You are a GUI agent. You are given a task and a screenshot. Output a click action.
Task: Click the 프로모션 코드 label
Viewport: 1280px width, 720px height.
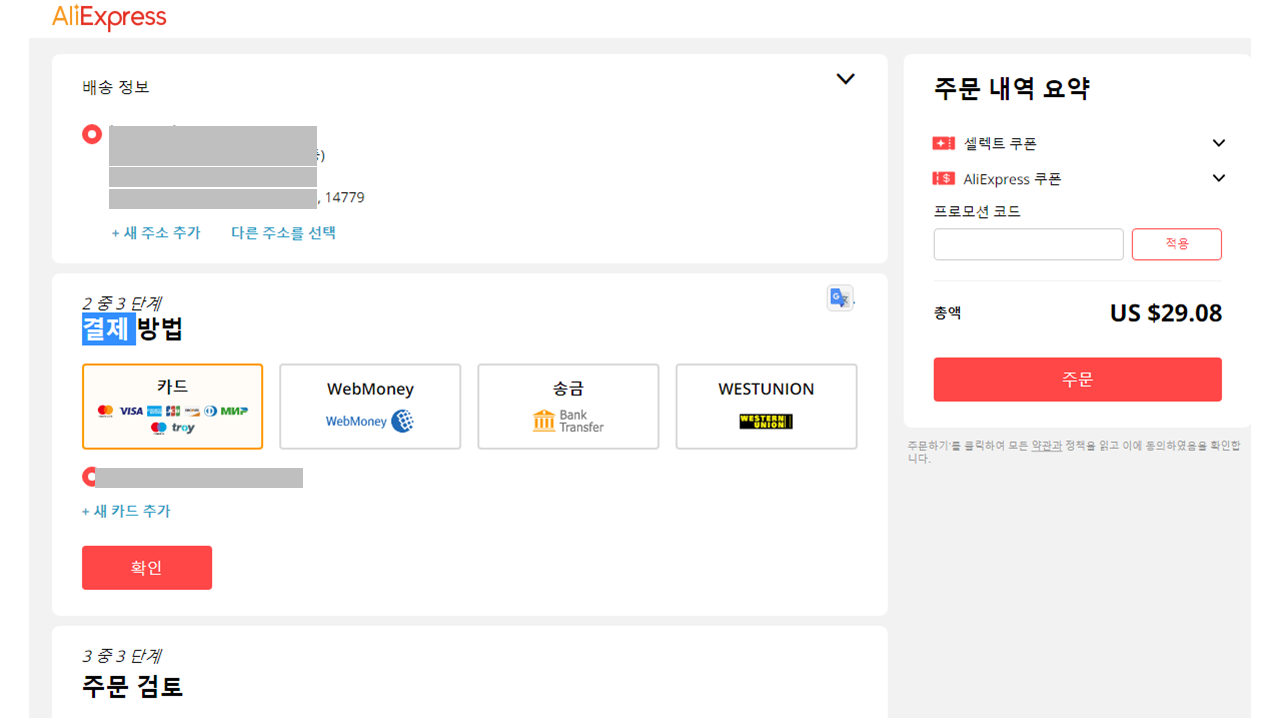pos(977,211)
